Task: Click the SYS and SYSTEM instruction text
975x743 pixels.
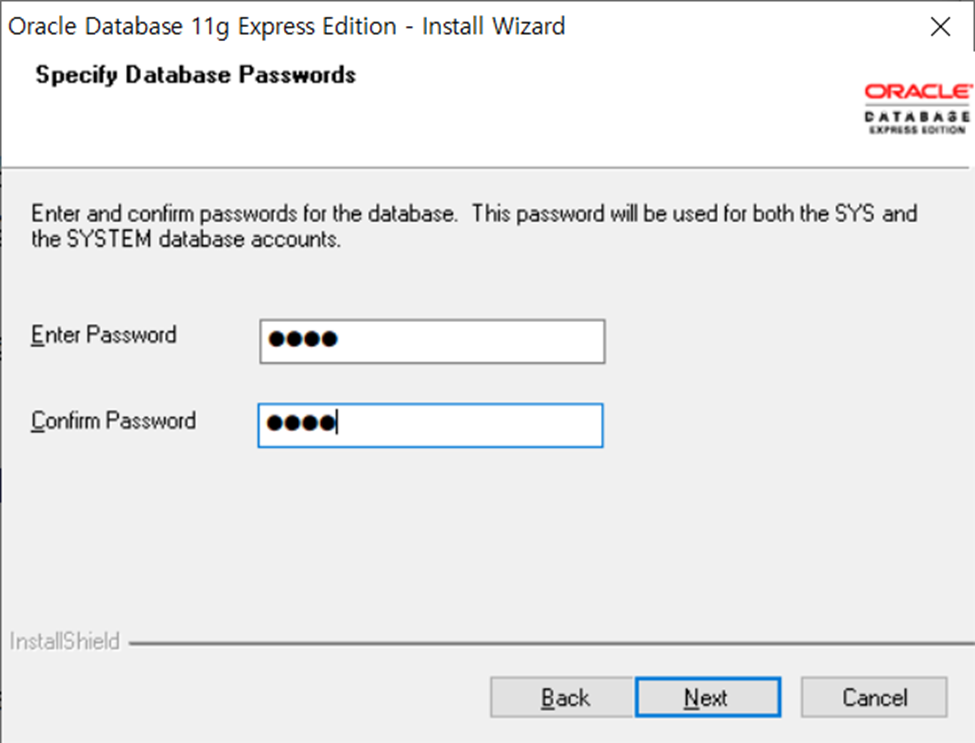Action: (x=474, y=226)
